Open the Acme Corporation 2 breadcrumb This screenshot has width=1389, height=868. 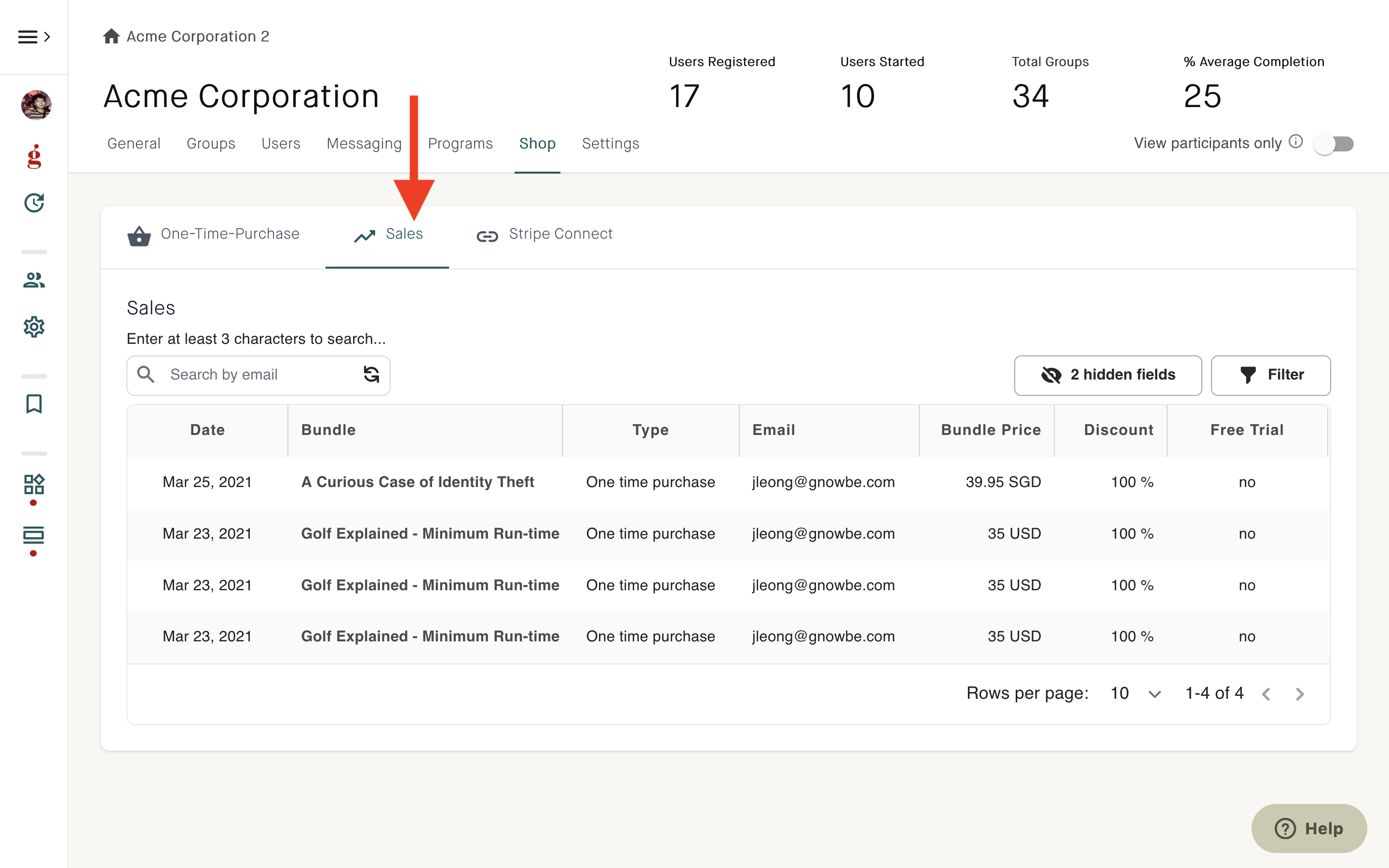pyautogui.click(x=198, y=36)
